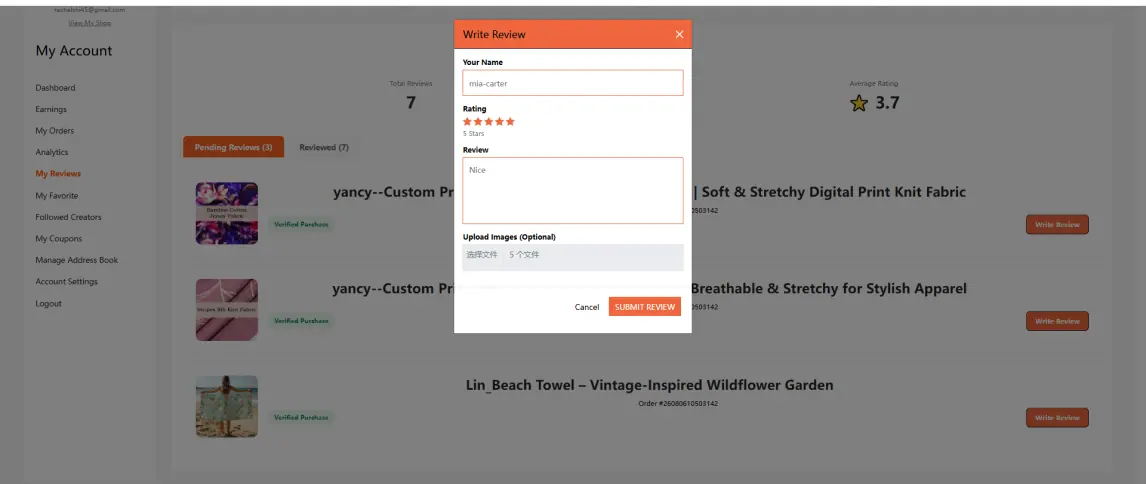Close the Write Review dialog with X
The width and height of the screenshot is (1146, 484).
[679, 34]
